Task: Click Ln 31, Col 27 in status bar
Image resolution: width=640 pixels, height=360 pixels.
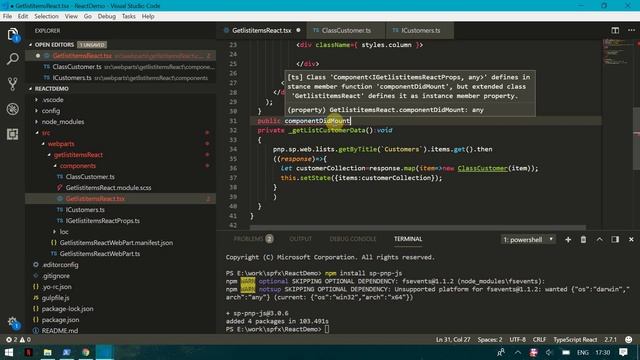Action: pos(453,340)
